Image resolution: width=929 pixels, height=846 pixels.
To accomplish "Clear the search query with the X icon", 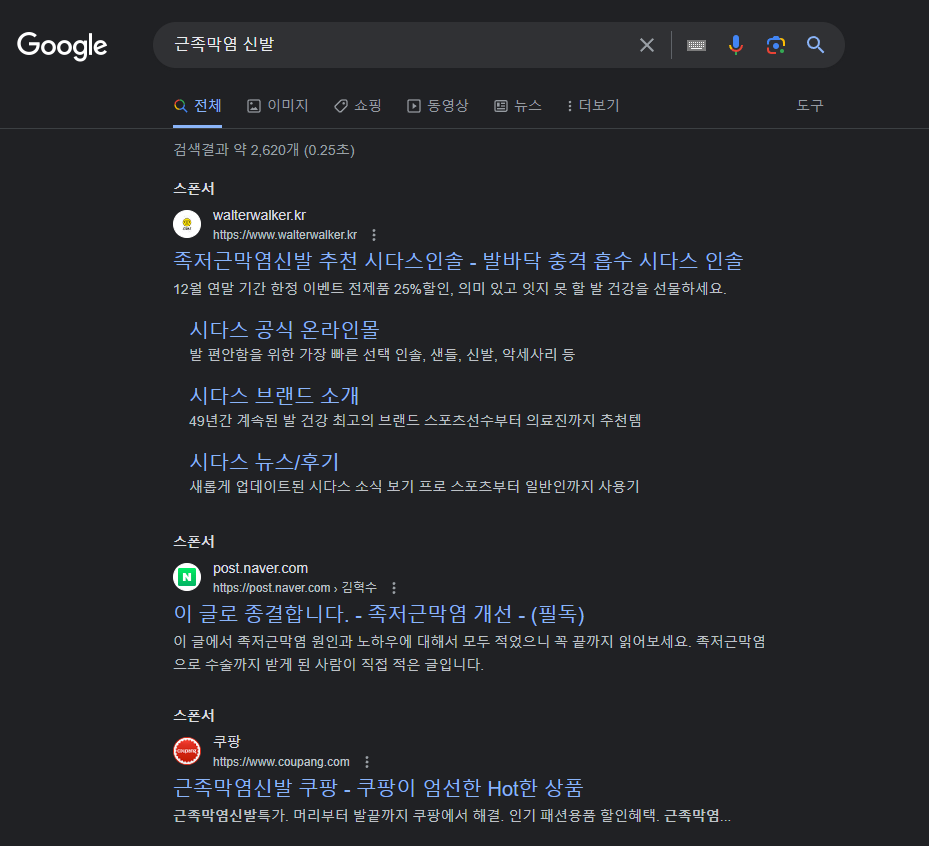I will [x=646, y=44].
